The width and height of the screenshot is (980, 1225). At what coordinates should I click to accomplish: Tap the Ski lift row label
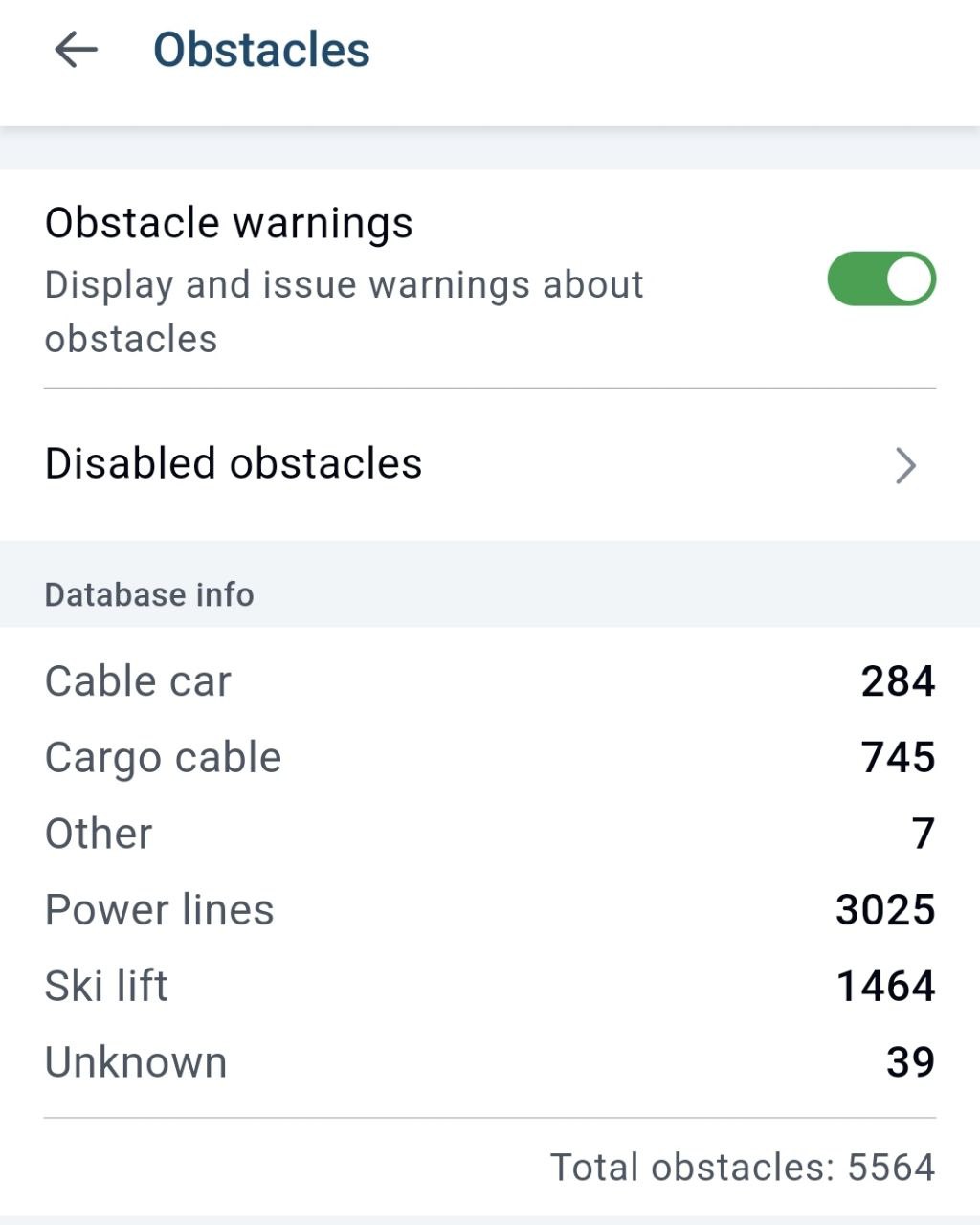click(106, 986)
